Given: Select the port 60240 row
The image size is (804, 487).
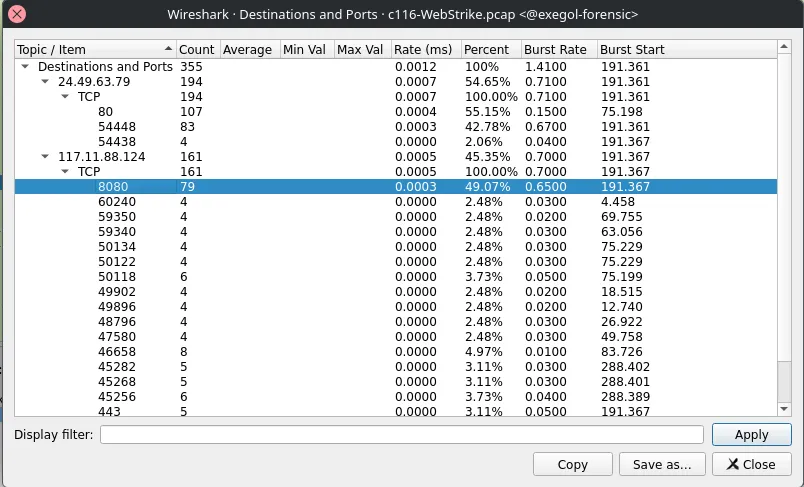Looking at the screenshot, I should pyautogui.click(x=396, y=201).
